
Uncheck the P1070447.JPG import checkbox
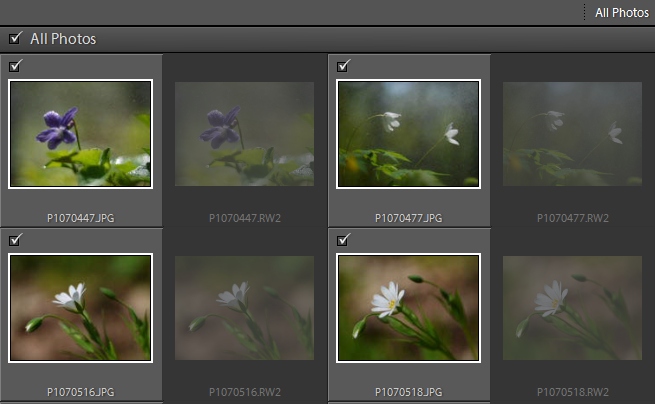(15, 66)
